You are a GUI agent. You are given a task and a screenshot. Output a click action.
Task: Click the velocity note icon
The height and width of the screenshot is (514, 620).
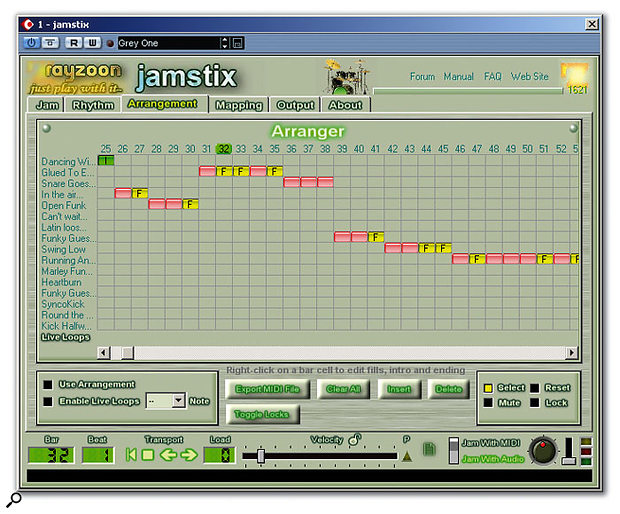click(354, 439)
